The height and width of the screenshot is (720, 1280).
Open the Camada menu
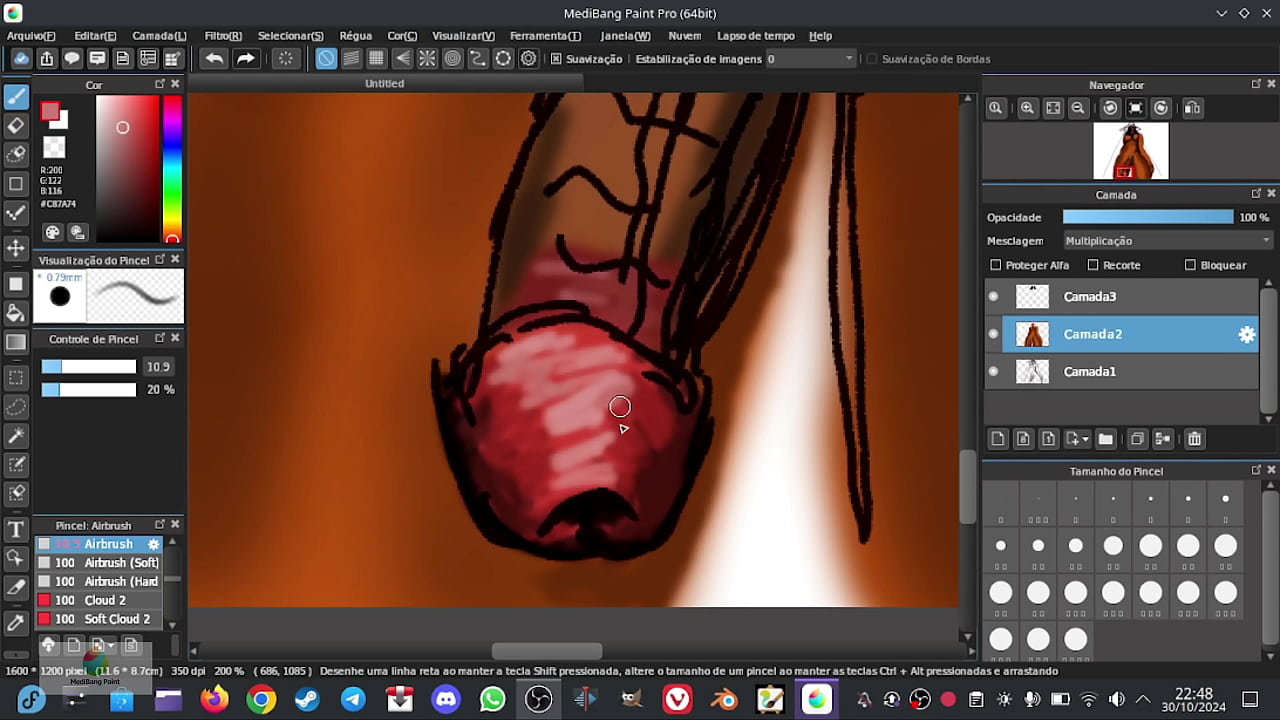(x=159, y=35)
